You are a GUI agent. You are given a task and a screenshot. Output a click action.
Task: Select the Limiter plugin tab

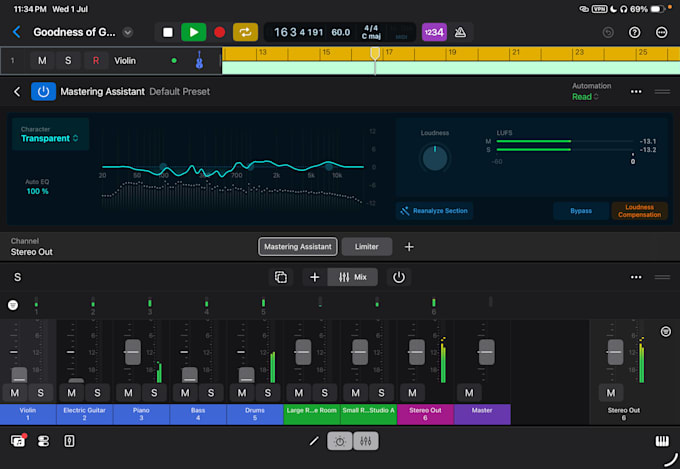pyautogui.click(x=366, y=246)
